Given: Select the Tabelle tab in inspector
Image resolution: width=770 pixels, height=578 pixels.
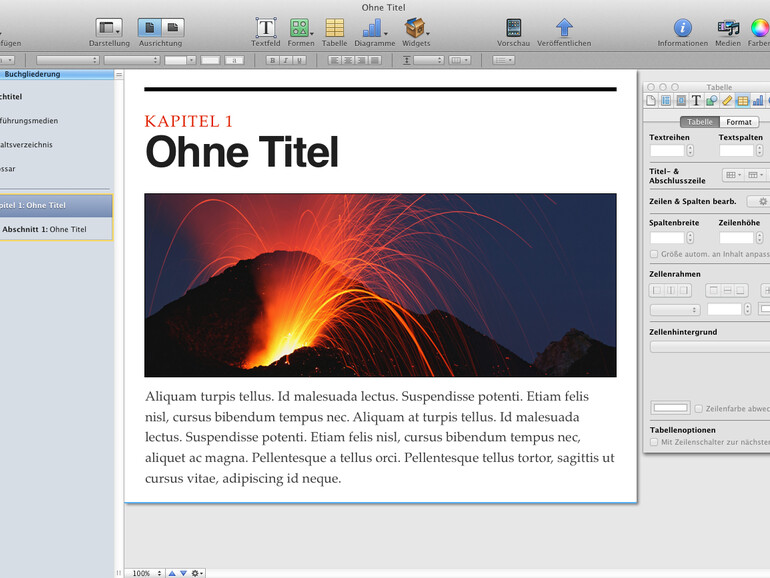Looking at the screenshot, I should point(700,122).
